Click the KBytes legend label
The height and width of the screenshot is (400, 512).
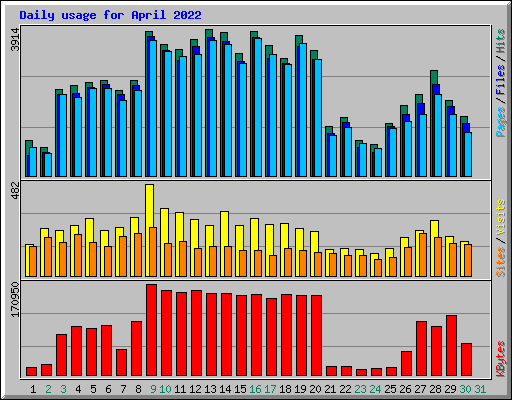click(500, 359)
